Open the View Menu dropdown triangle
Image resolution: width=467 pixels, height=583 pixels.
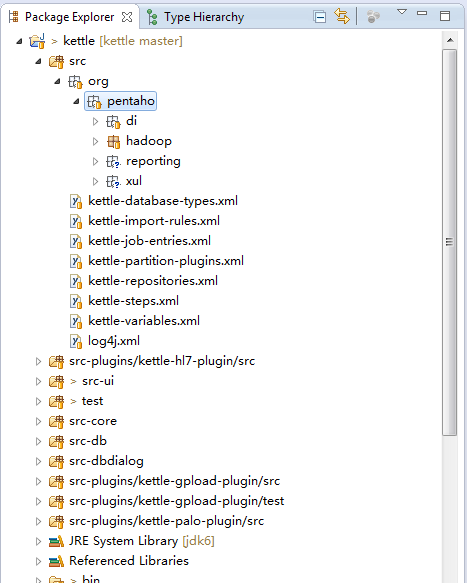coord(402,12)
